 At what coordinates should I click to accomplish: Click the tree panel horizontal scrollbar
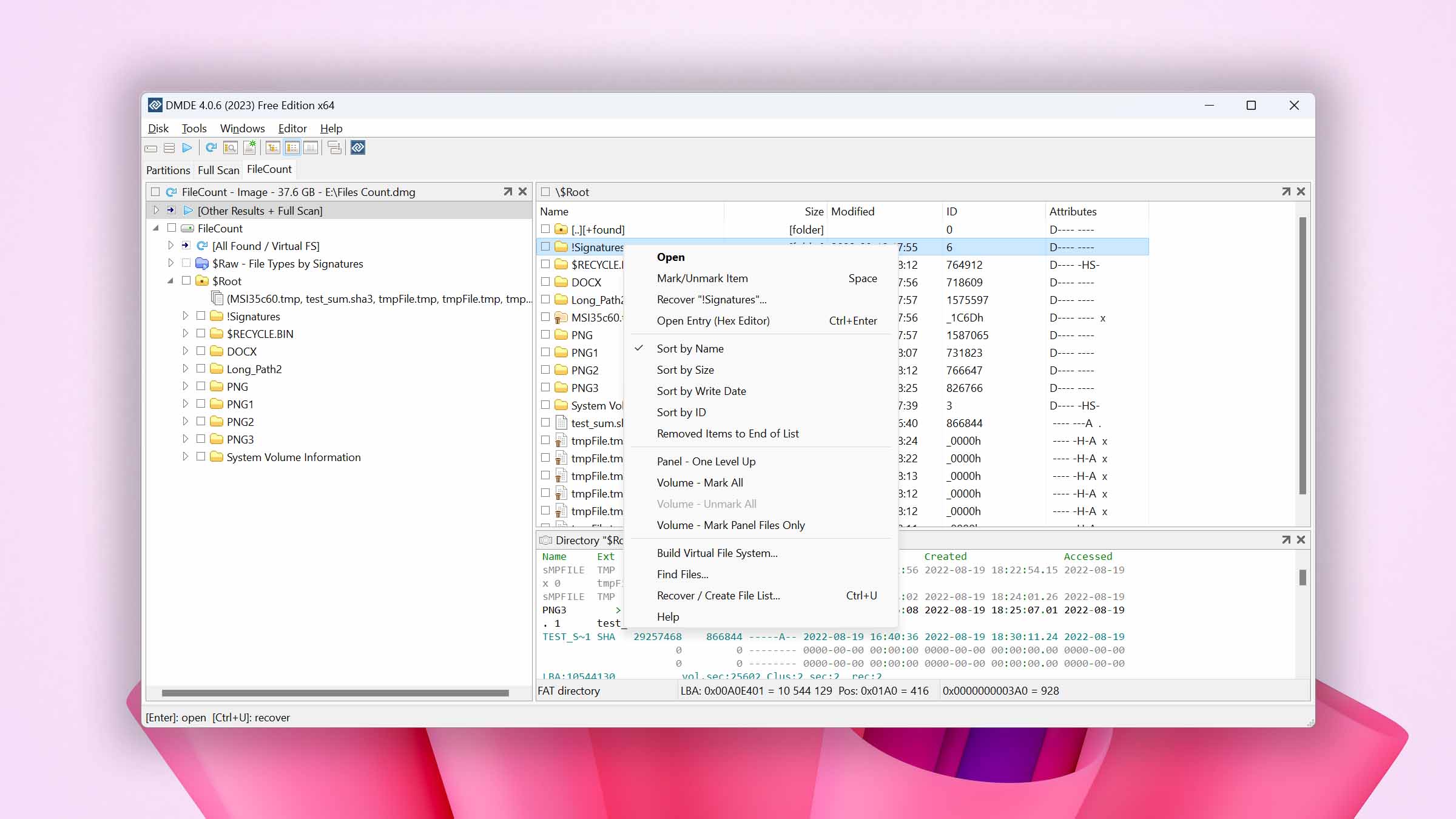pos(335,693)
